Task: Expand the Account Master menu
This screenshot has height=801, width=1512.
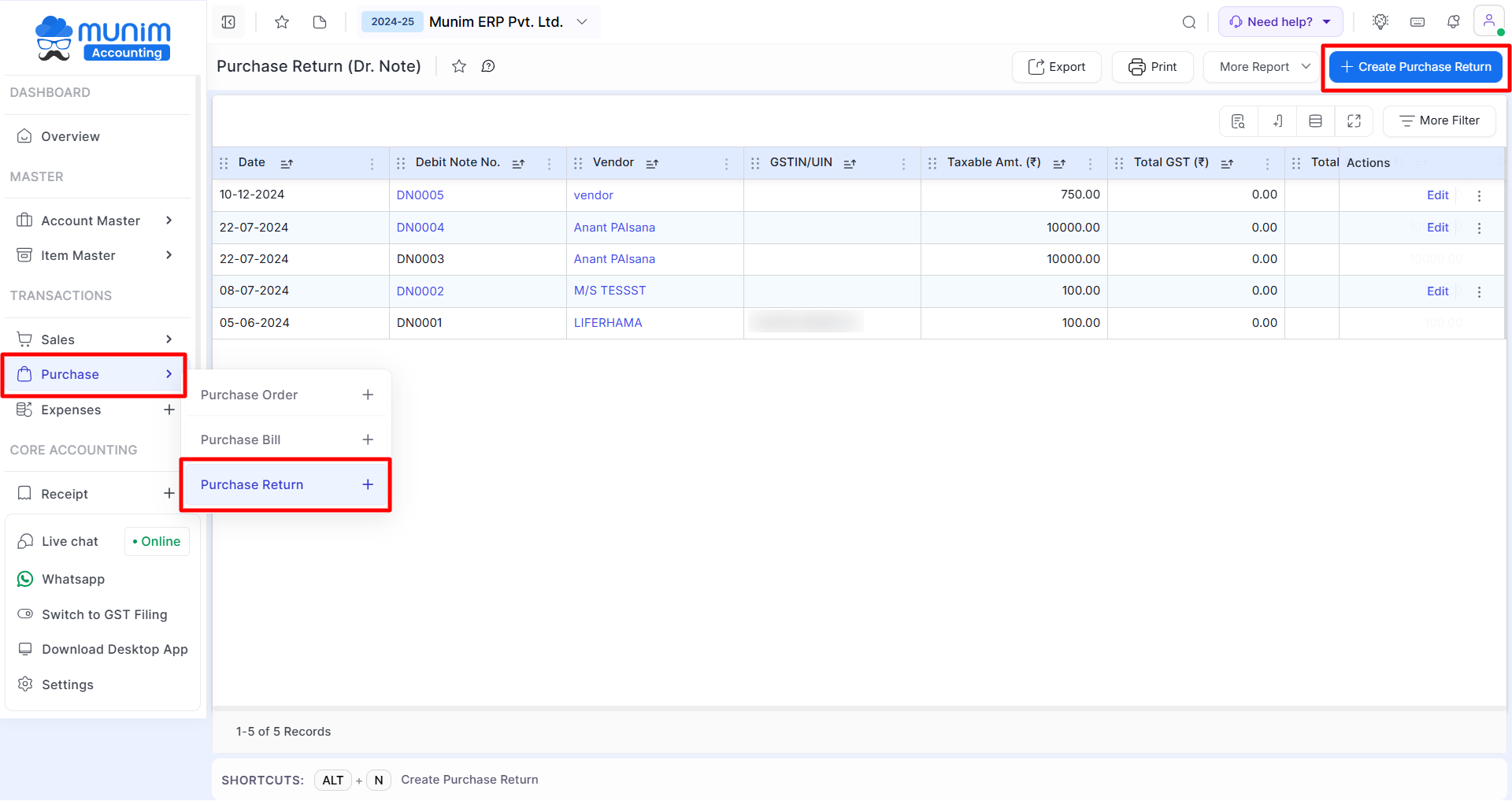Action: (x=95, y=221)
